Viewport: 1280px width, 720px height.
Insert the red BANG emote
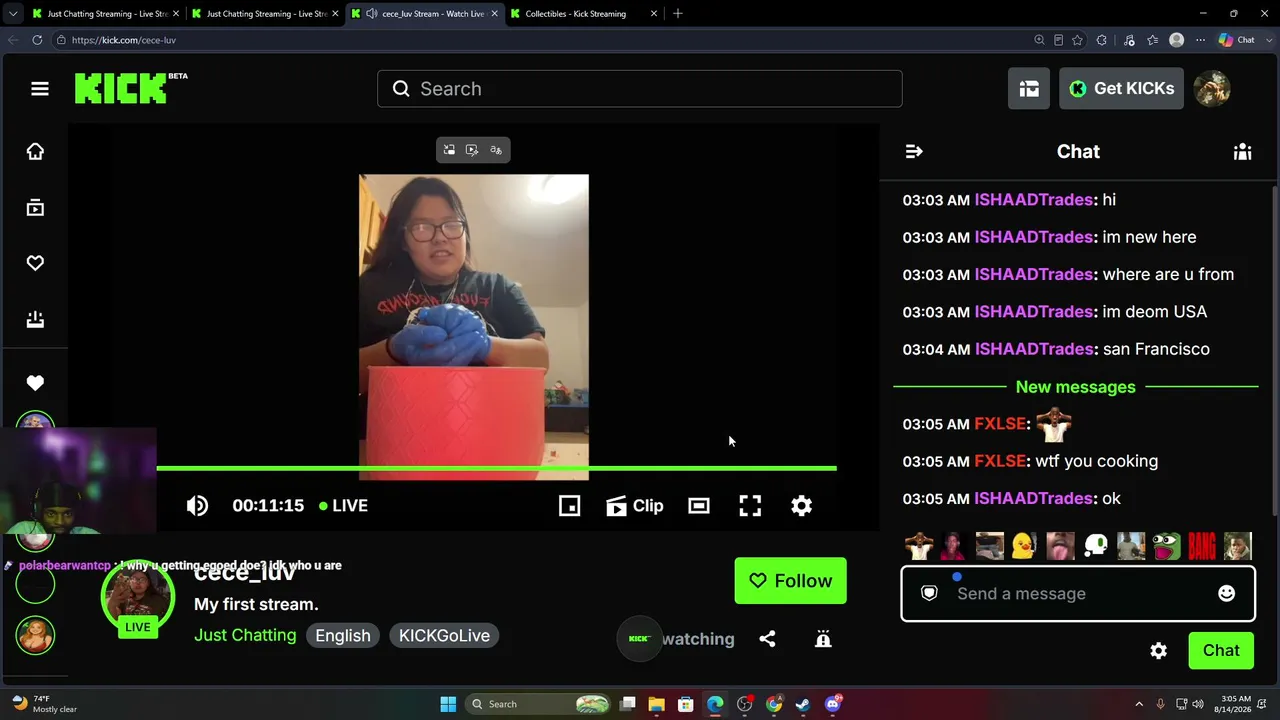click(x=1202, y=546)
